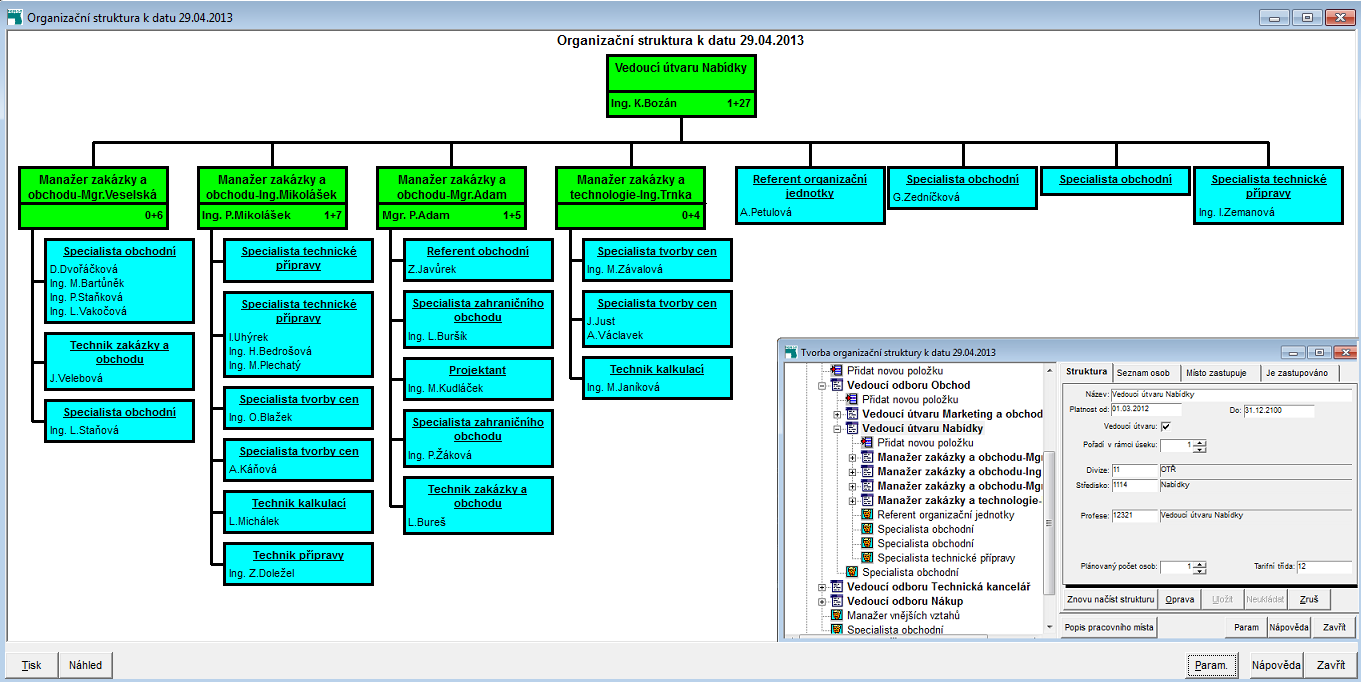Collapse the Vedoucí útvaru Nabídky tree node
The image size is (1361, 682).
838,428
